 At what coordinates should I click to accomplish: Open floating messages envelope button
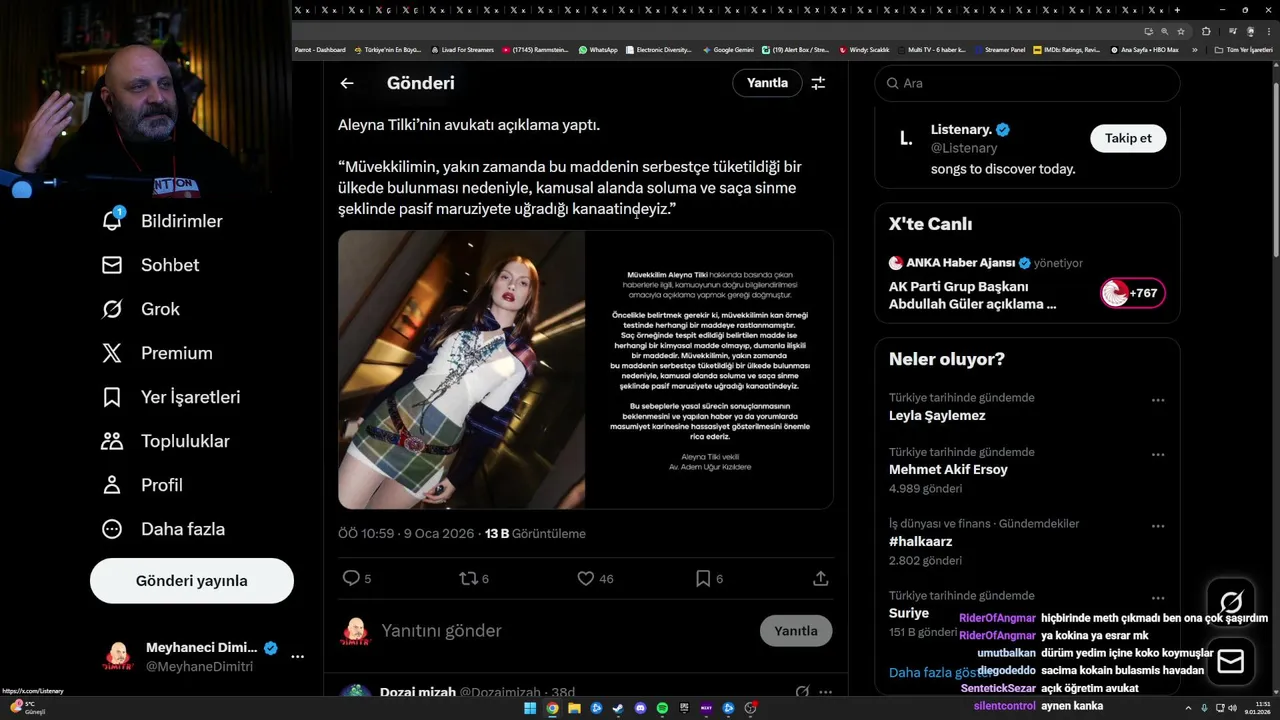pyautogui.click(x=1231, y=661)
